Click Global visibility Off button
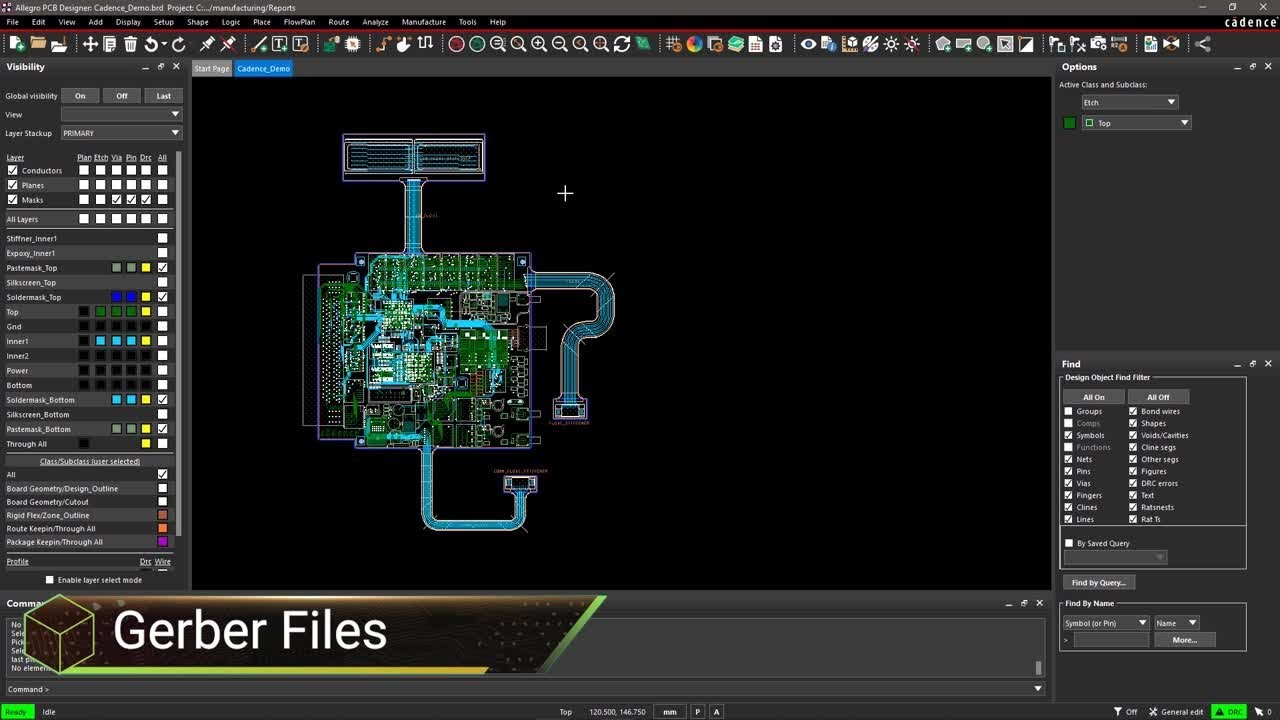 122,96
